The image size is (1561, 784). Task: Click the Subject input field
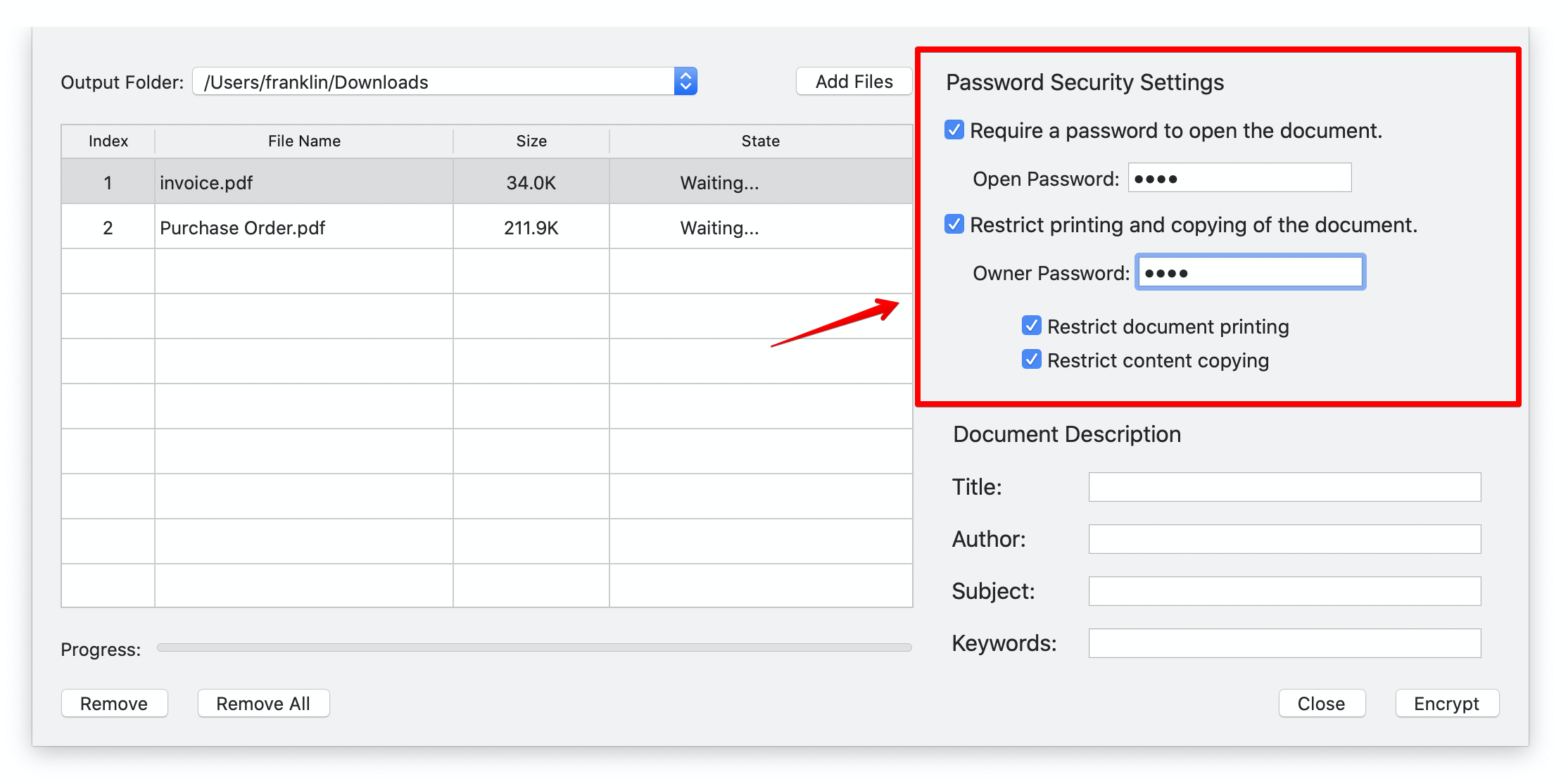pyautogui.click(x=1284, y=590)
